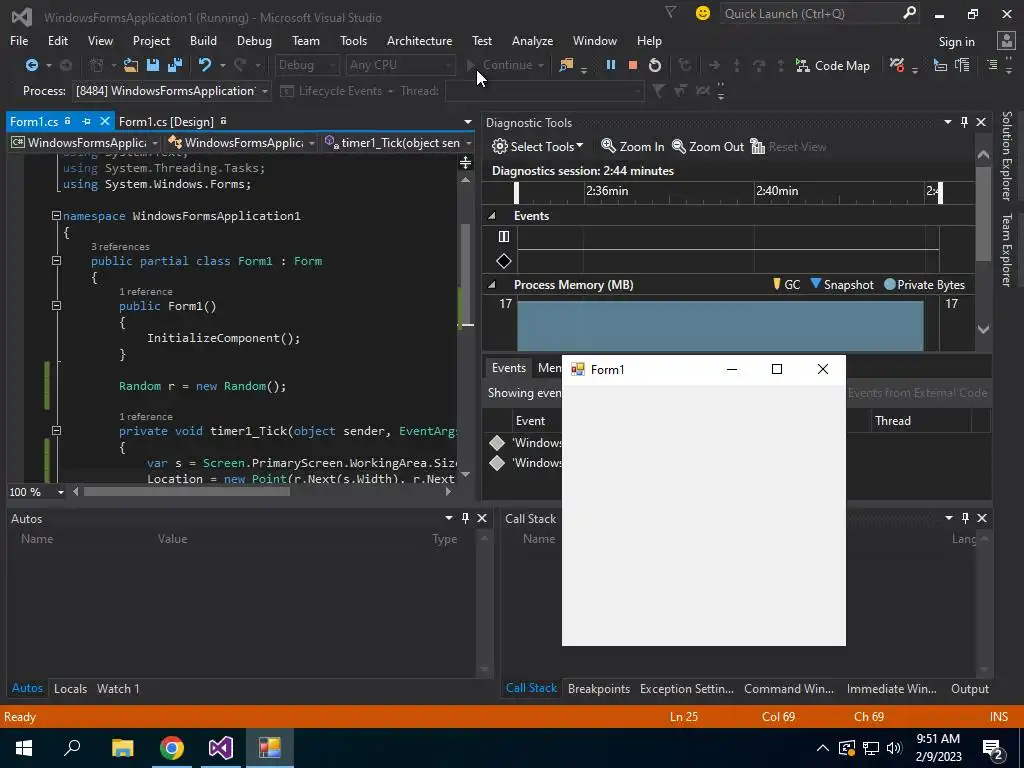Image resolution: width=1024 pixels, height=768 pixels.
Task: Open the Process dropdown list
Action: tap(264, 91)
